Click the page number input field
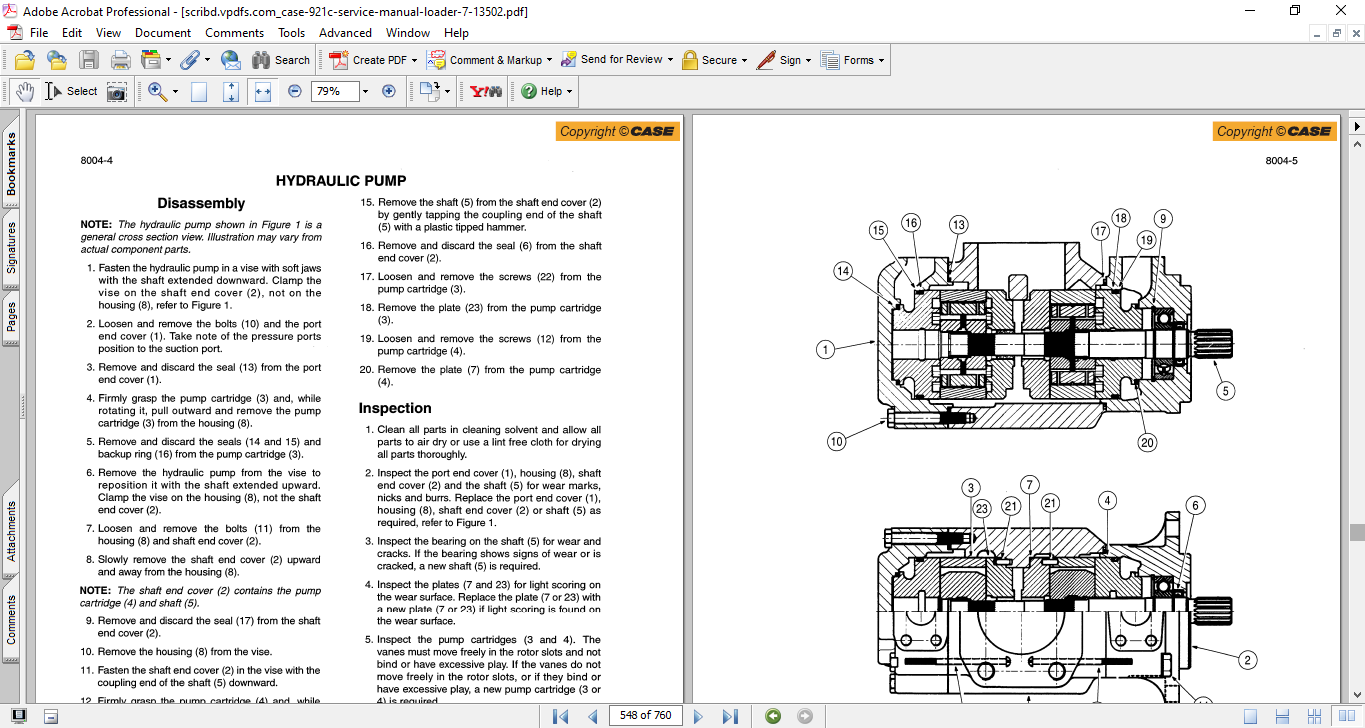Viewport: 1365px width, 728px height. click(x=644, y=716)
